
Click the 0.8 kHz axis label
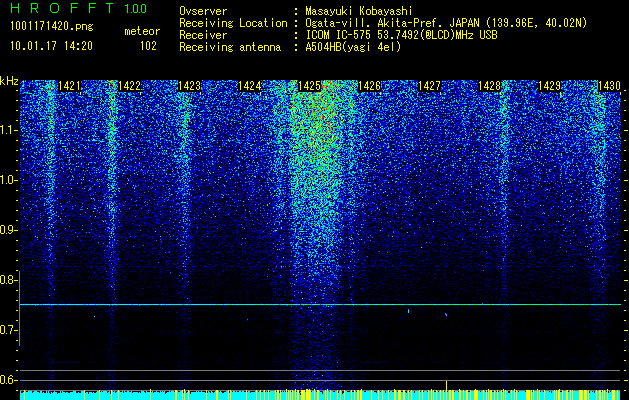tap(7, 280)
